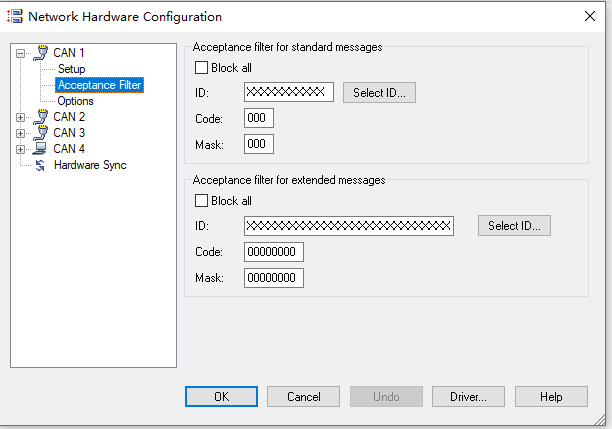
Task: Click the extended messages ID field
Action: 349,226
